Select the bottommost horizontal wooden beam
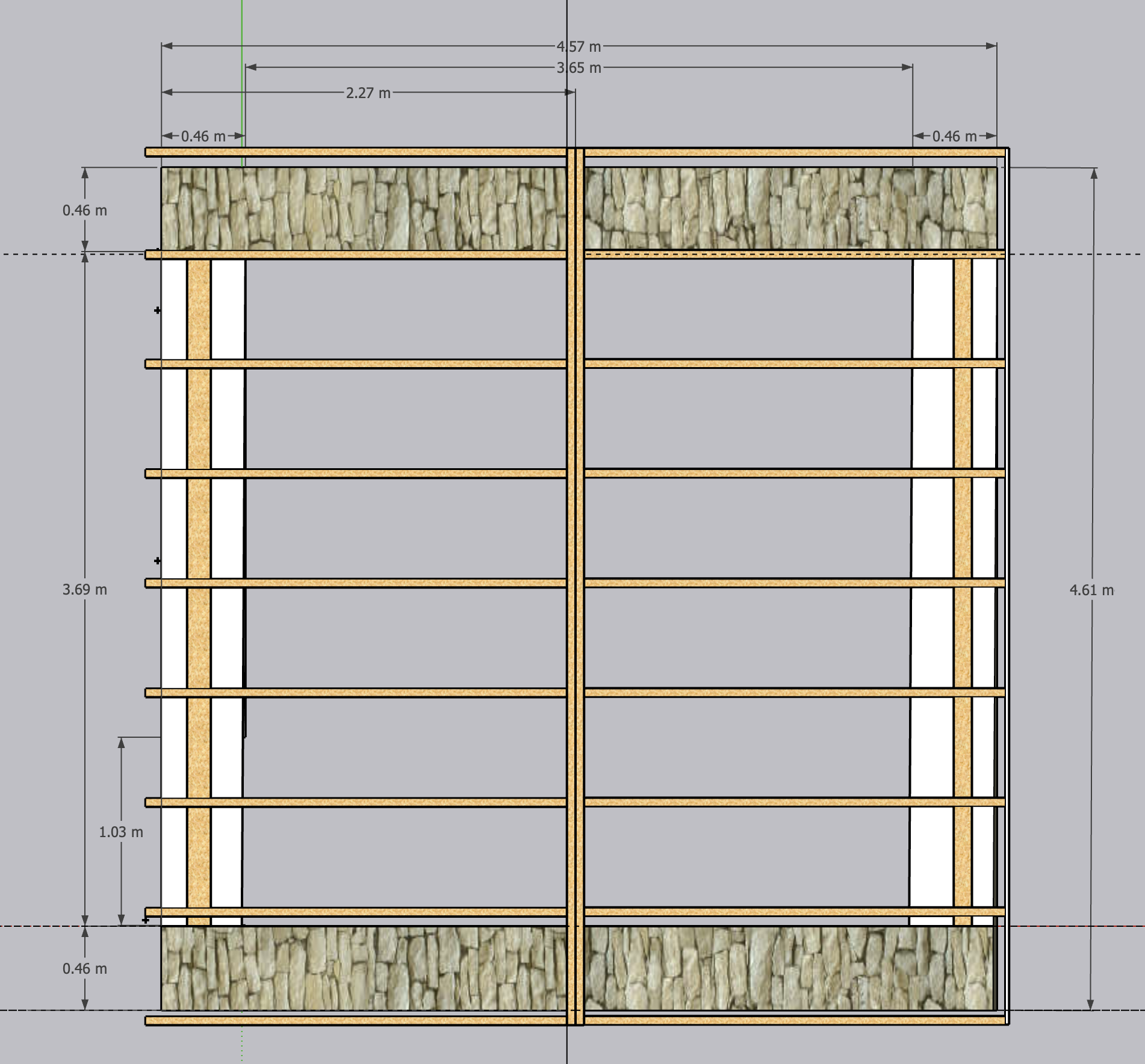 (577, 1021)
